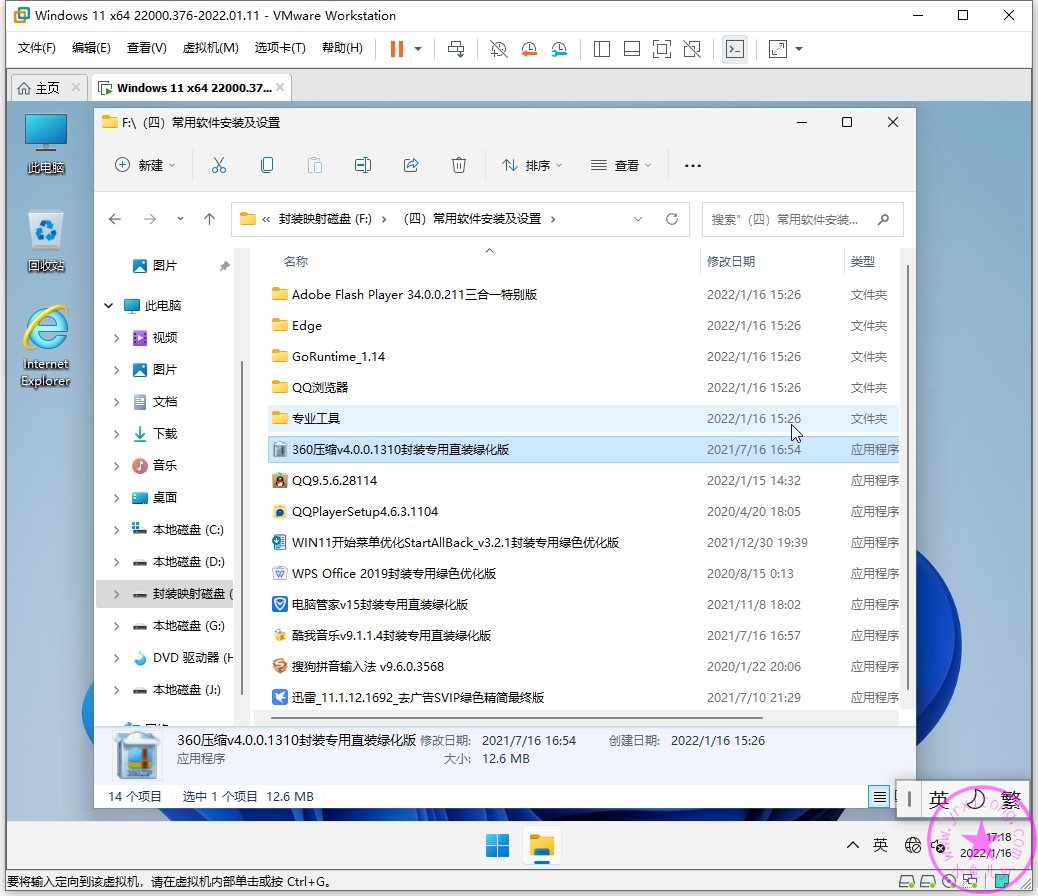Image resolution: width=1038 pixels, height=896 pixels.
Task: Sort by the 名称 column header
Action: (x=296, y=262)
